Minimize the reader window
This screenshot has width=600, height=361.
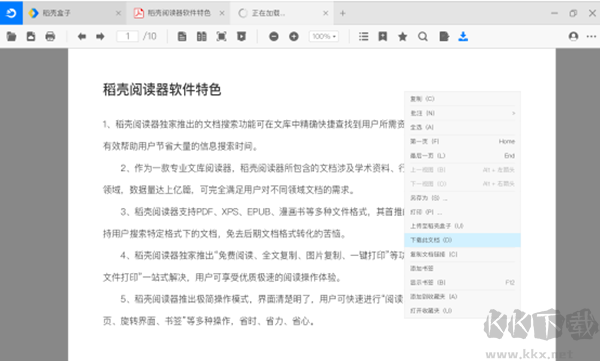554,13
